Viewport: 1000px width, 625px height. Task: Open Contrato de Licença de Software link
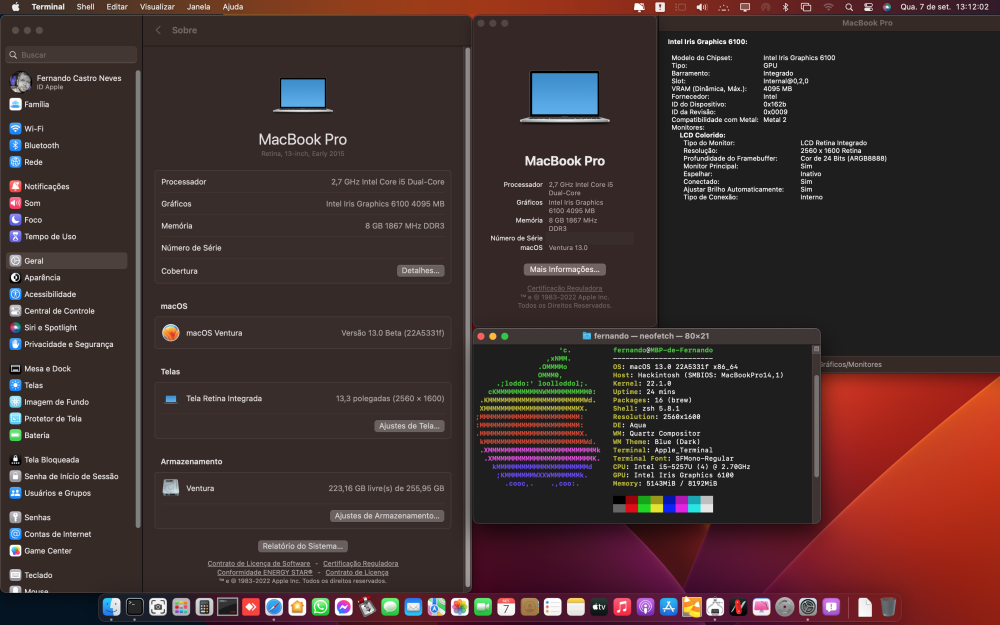click(x=259, y=564)
